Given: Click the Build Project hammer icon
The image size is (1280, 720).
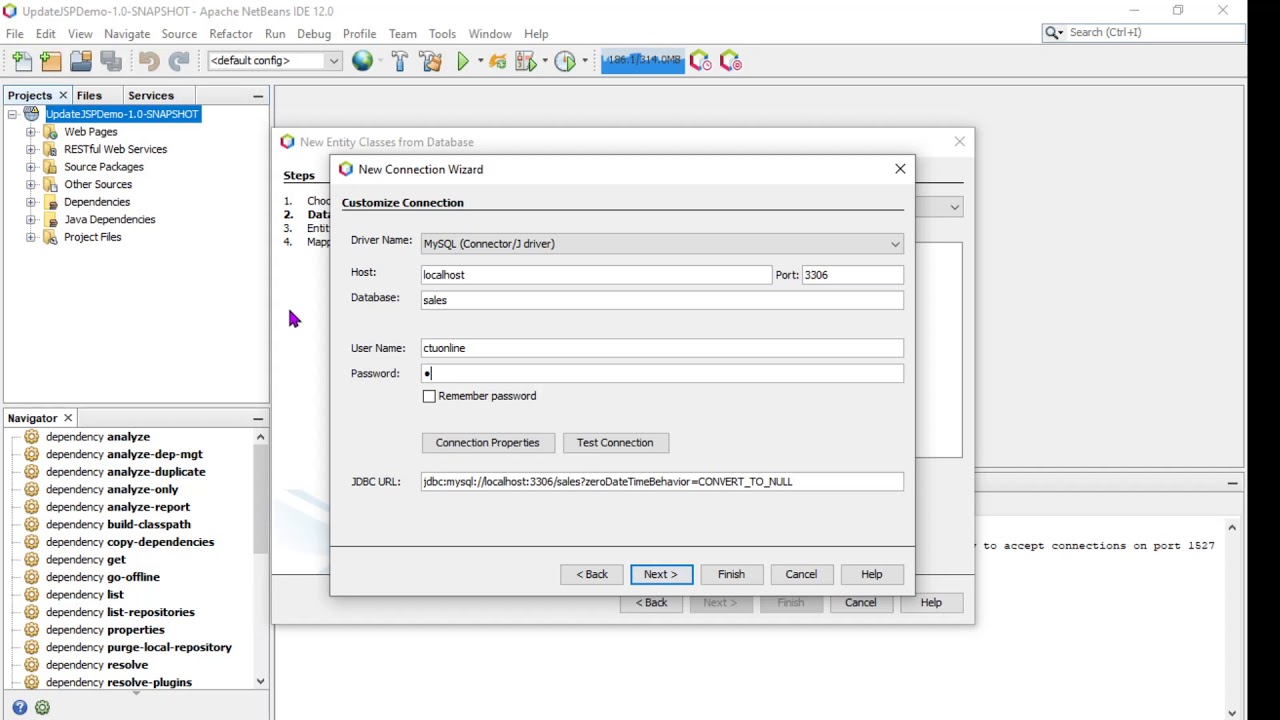Looking at the screenshot, I should (x=400, y=61).
